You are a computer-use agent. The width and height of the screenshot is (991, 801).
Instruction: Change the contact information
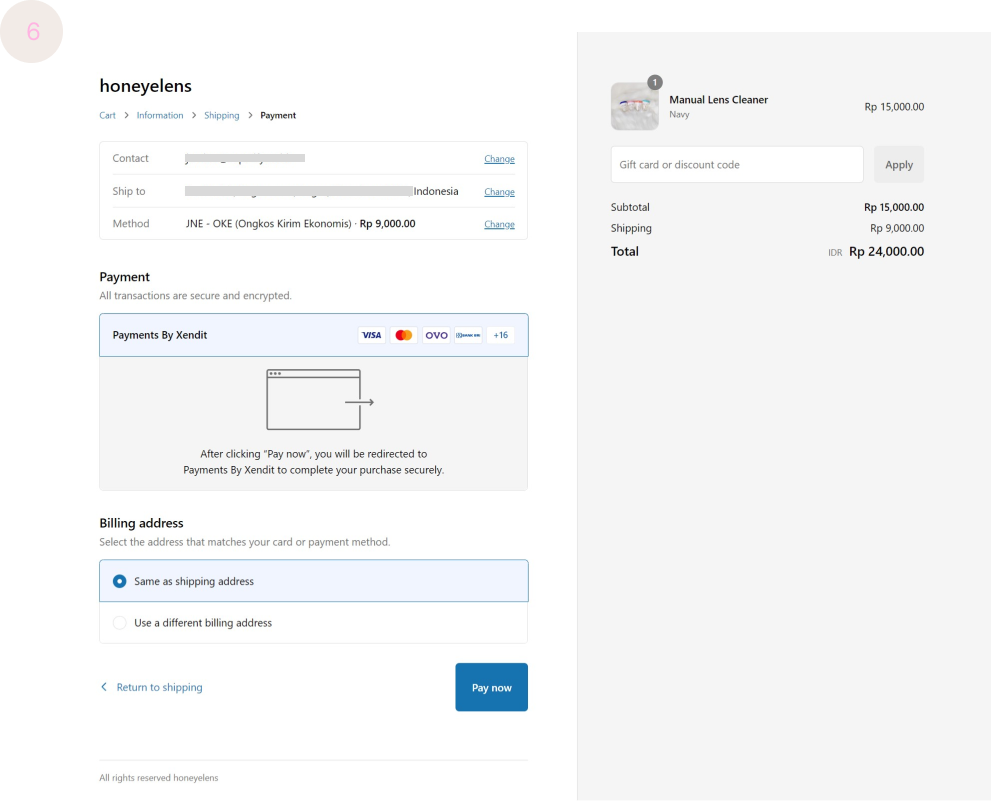point(499,159)
